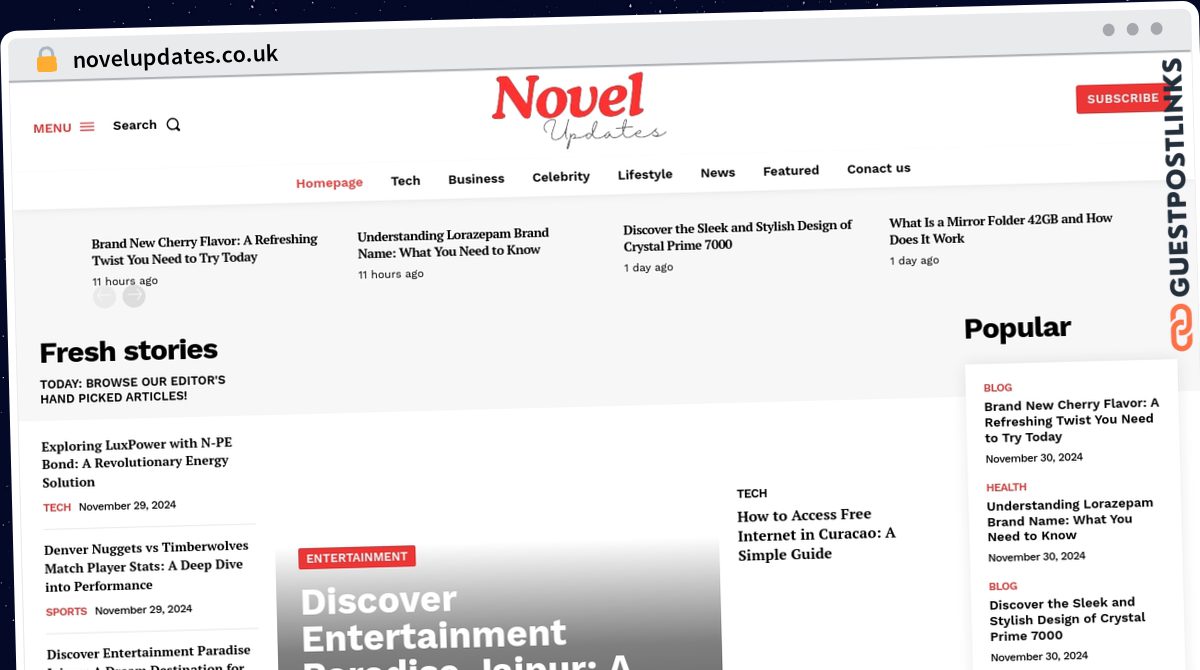Image resolution: width=1200 pixels, height=670 pixels.
Task: Hit the red SUBSCRIBE button
Action: click(1122, 98)
